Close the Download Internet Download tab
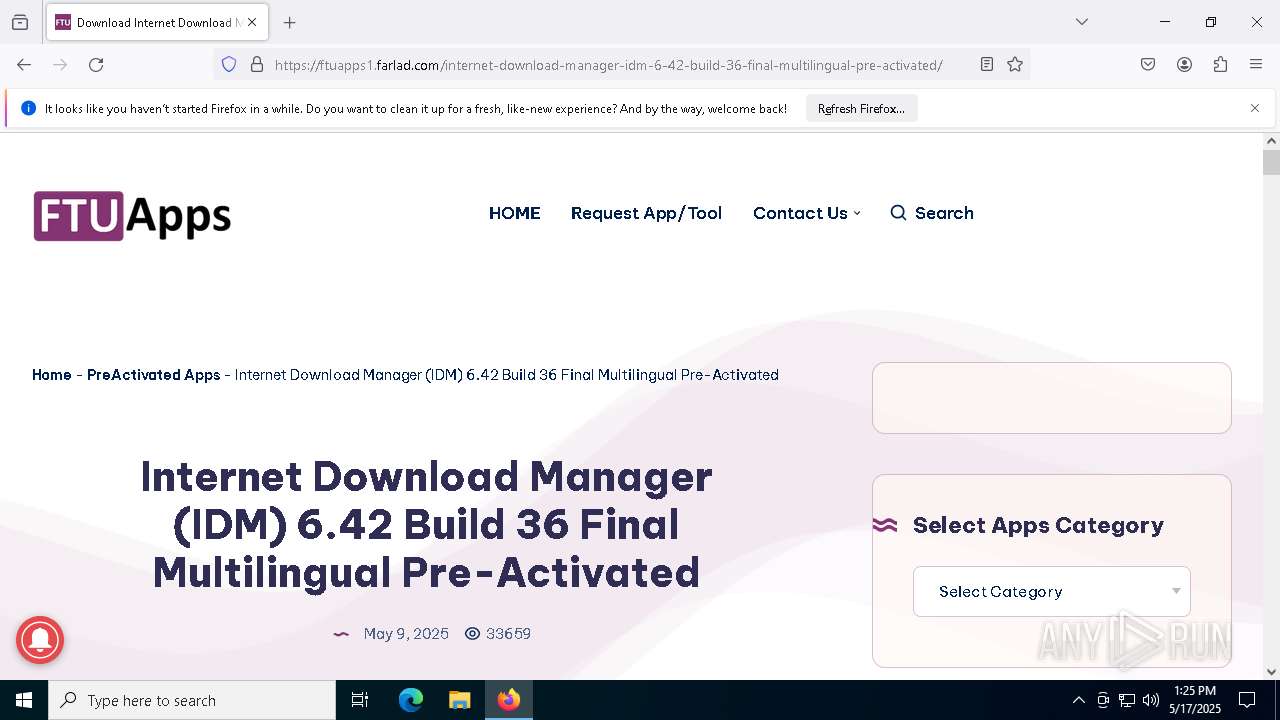Image resolution: width=1280 pixels, height=720 pixels. [x=252, y=22]
